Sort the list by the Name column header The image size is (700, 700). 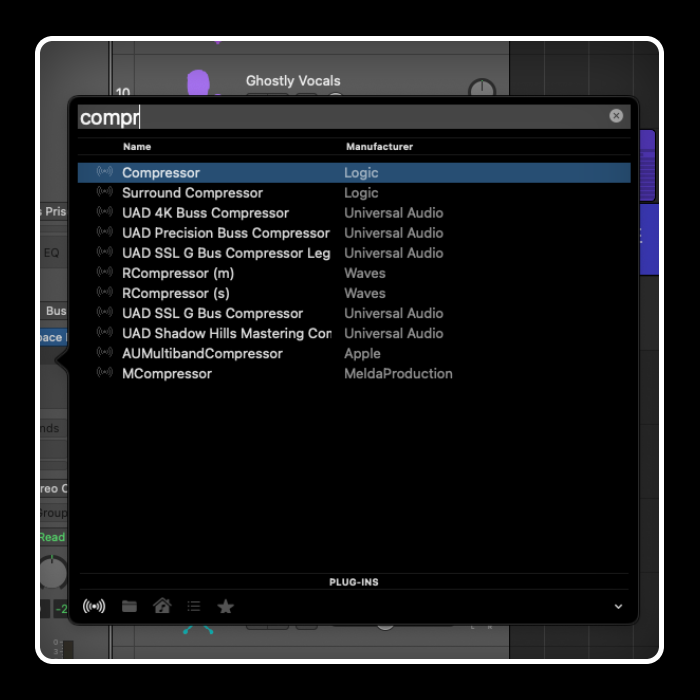point(137,147)
